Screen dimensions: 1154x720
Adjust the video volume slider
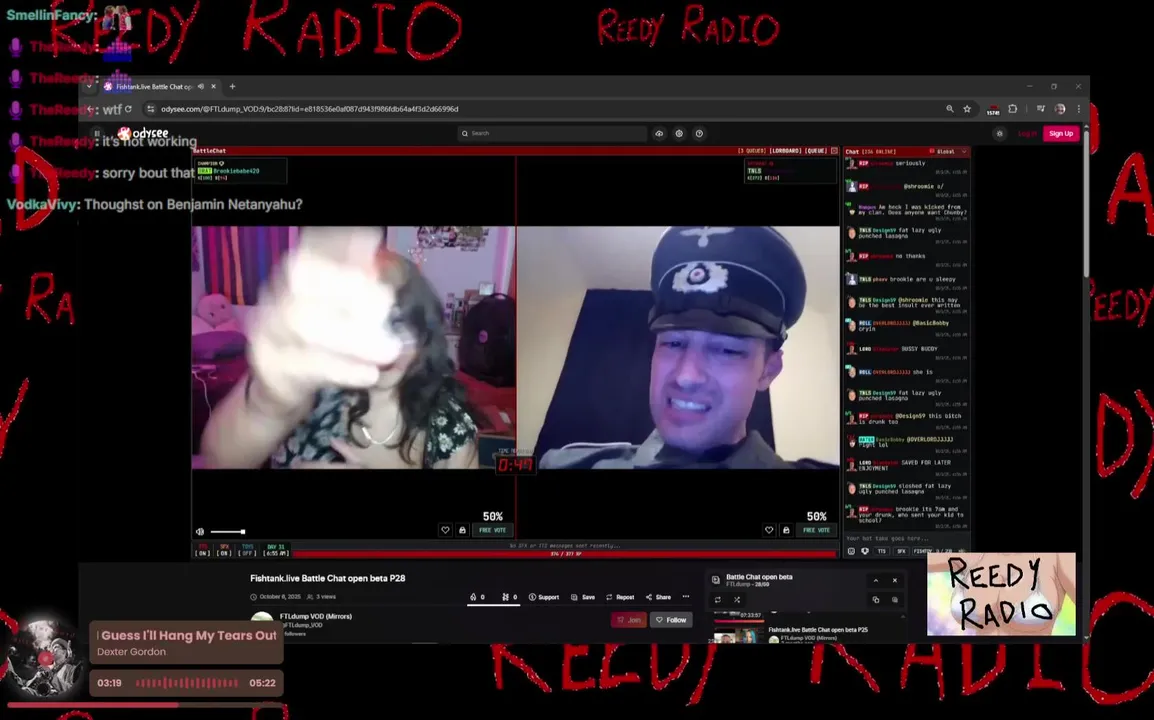[x=227, y=532]
